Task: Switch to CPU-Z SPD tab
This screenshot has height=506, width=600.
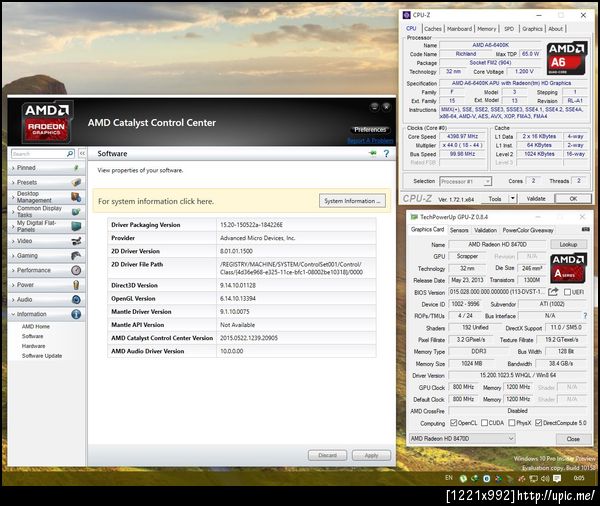Action: click(509, 29)
